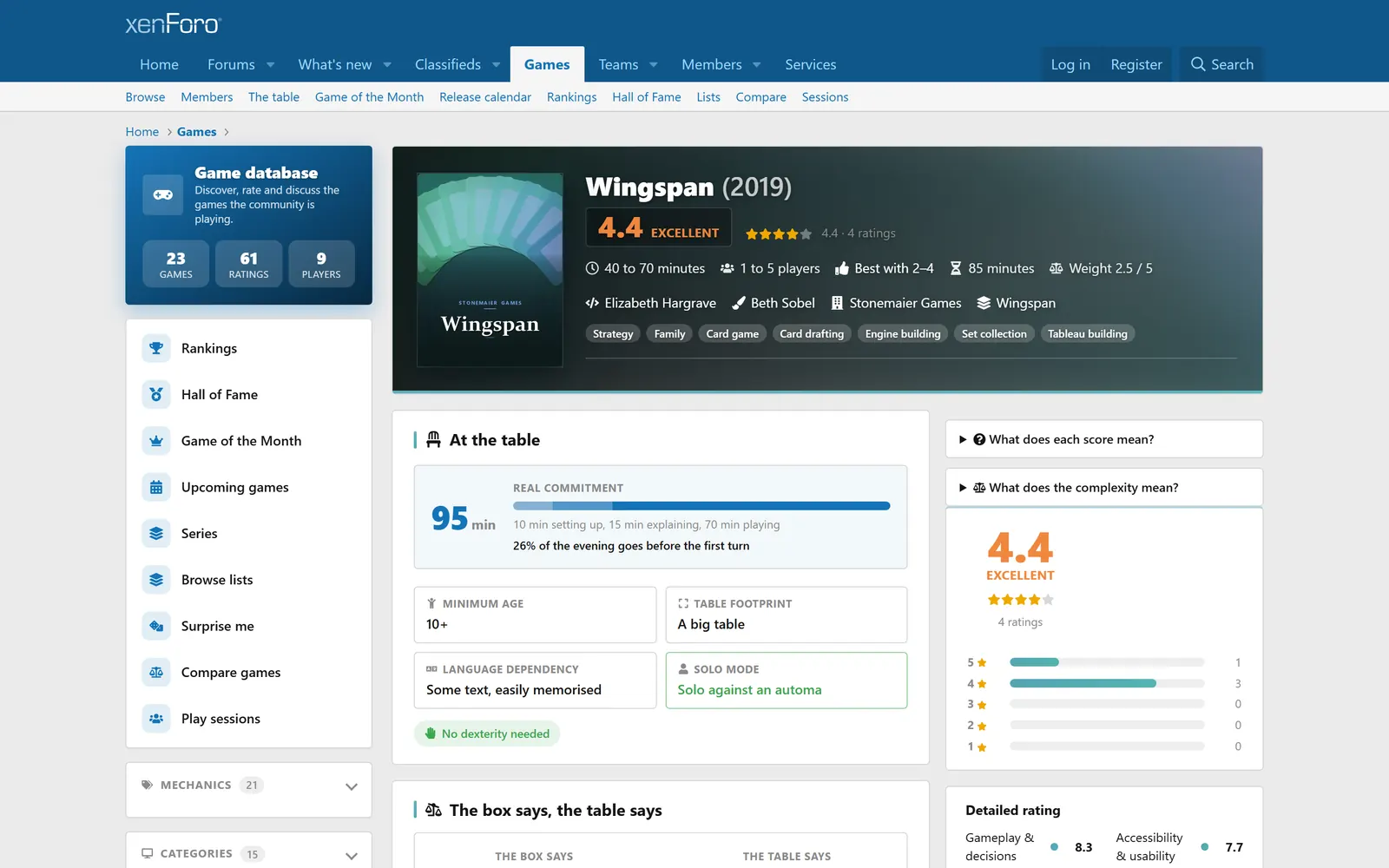Click the Card drafting tag
The height and width of the screenshot is (868, 1389).
coord(812,333)
